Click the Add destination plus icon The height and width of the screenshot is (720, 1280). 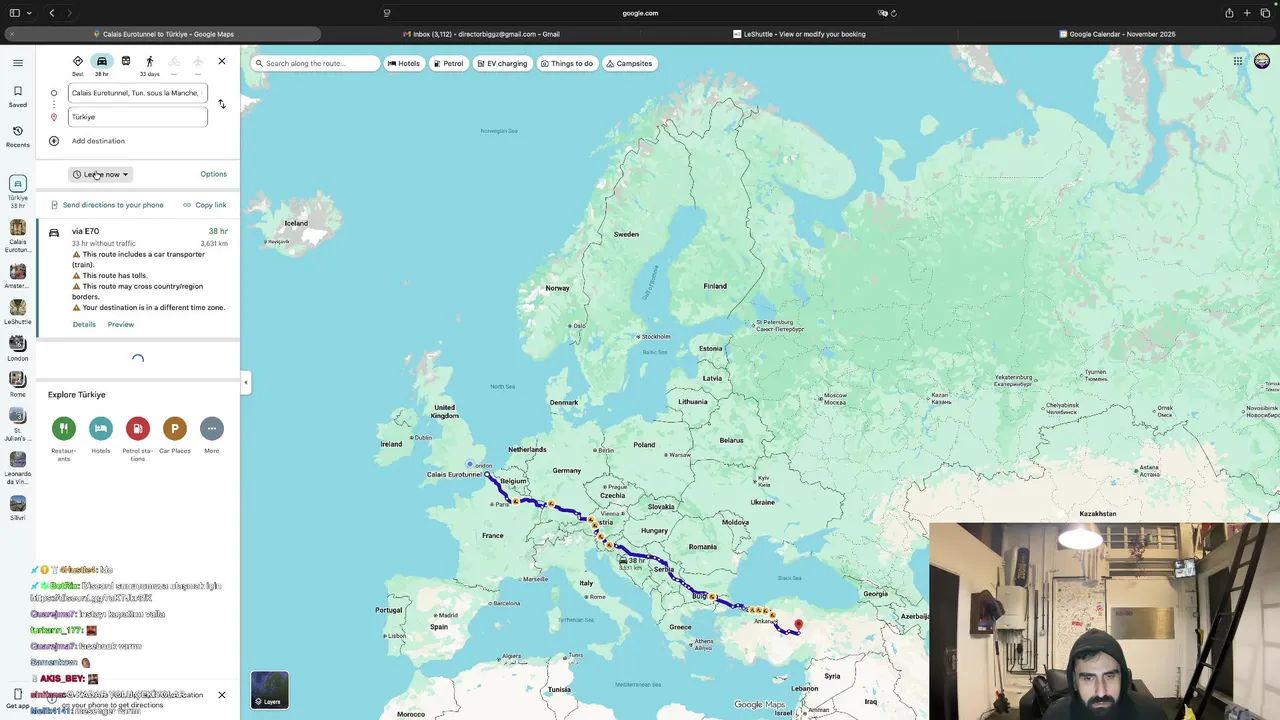coord(54,141)
